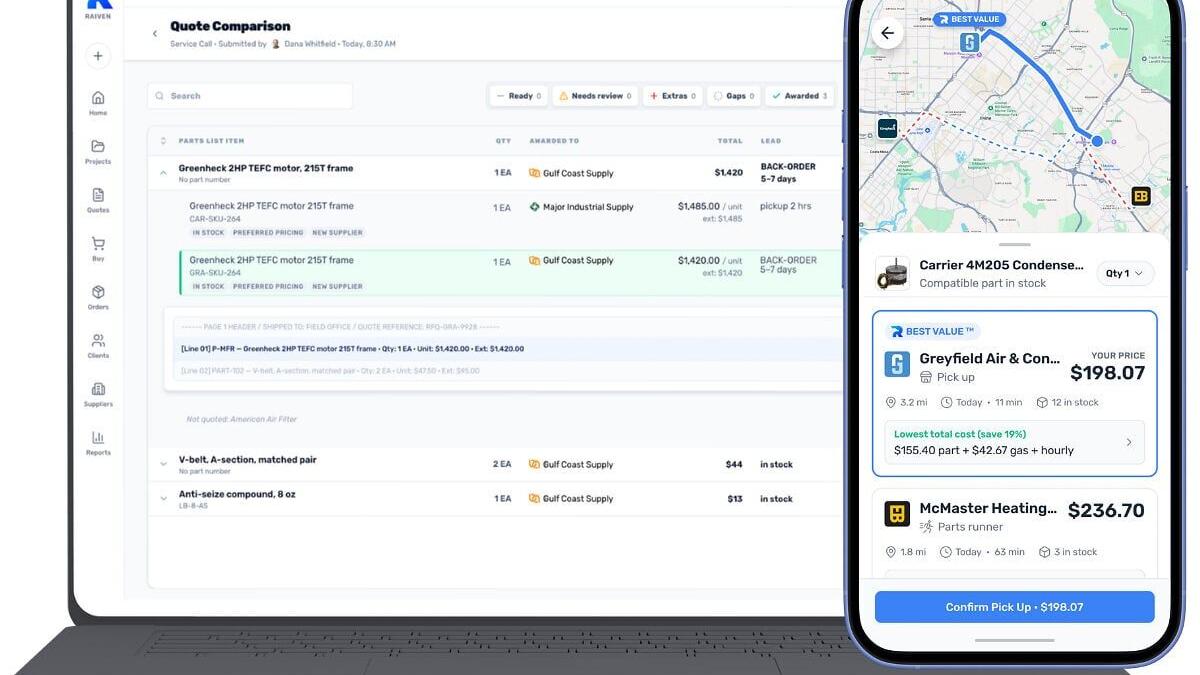Click the plus create-new icon in sidebar
The height and width of the screenshot is (675, 1200).
(98, 56)
